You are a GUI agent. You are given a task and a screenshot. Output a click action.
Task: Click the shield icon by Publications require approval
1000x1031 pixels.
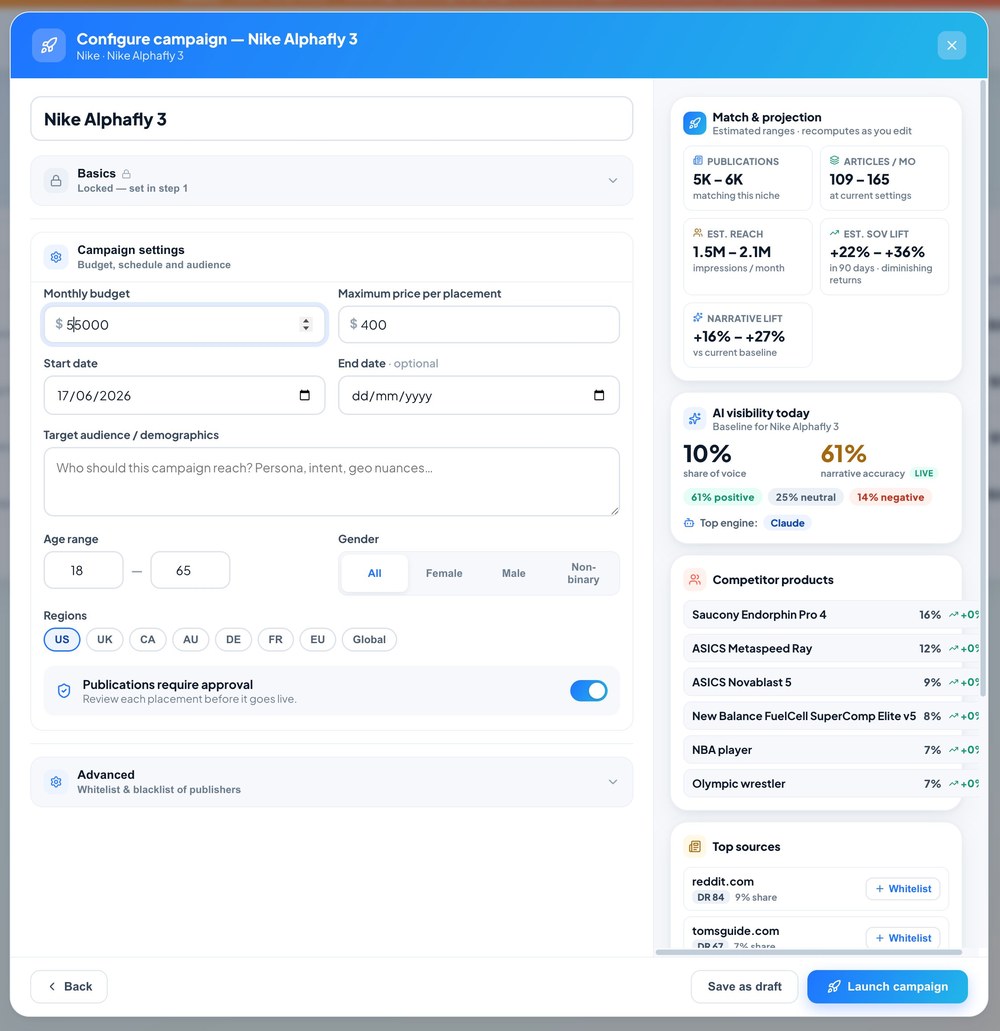click(x=64, y=690)
